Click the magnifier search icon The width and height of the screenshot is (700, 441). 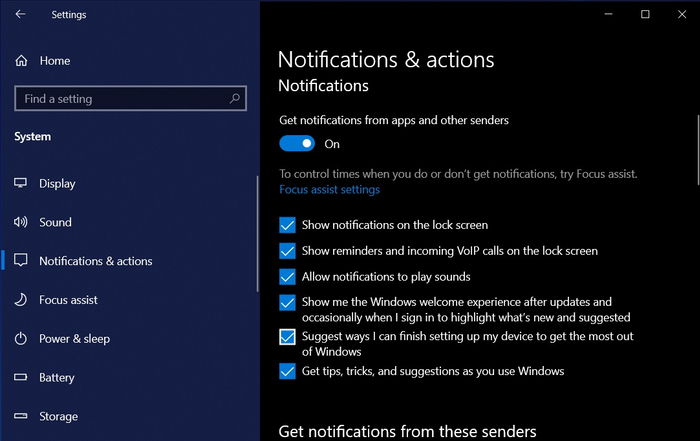pyautogui.click(x=234, y=98)
